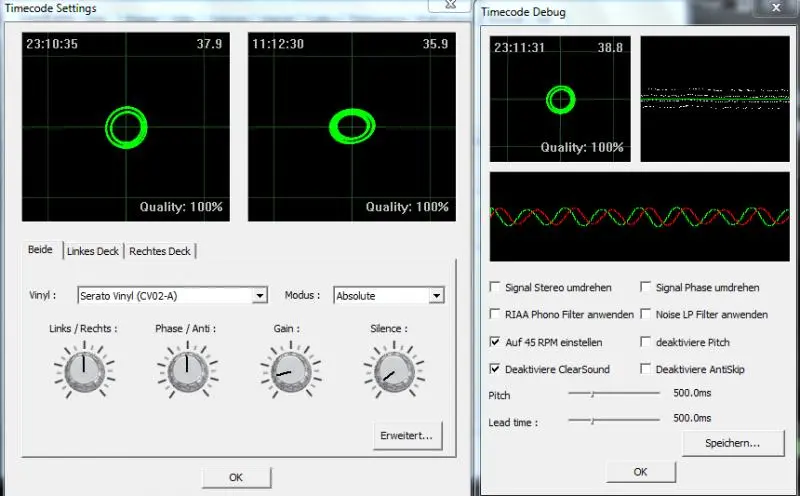This screenshot has width=800, height=496.
Task: Click the Gain knob
Action: coord(285,371)
